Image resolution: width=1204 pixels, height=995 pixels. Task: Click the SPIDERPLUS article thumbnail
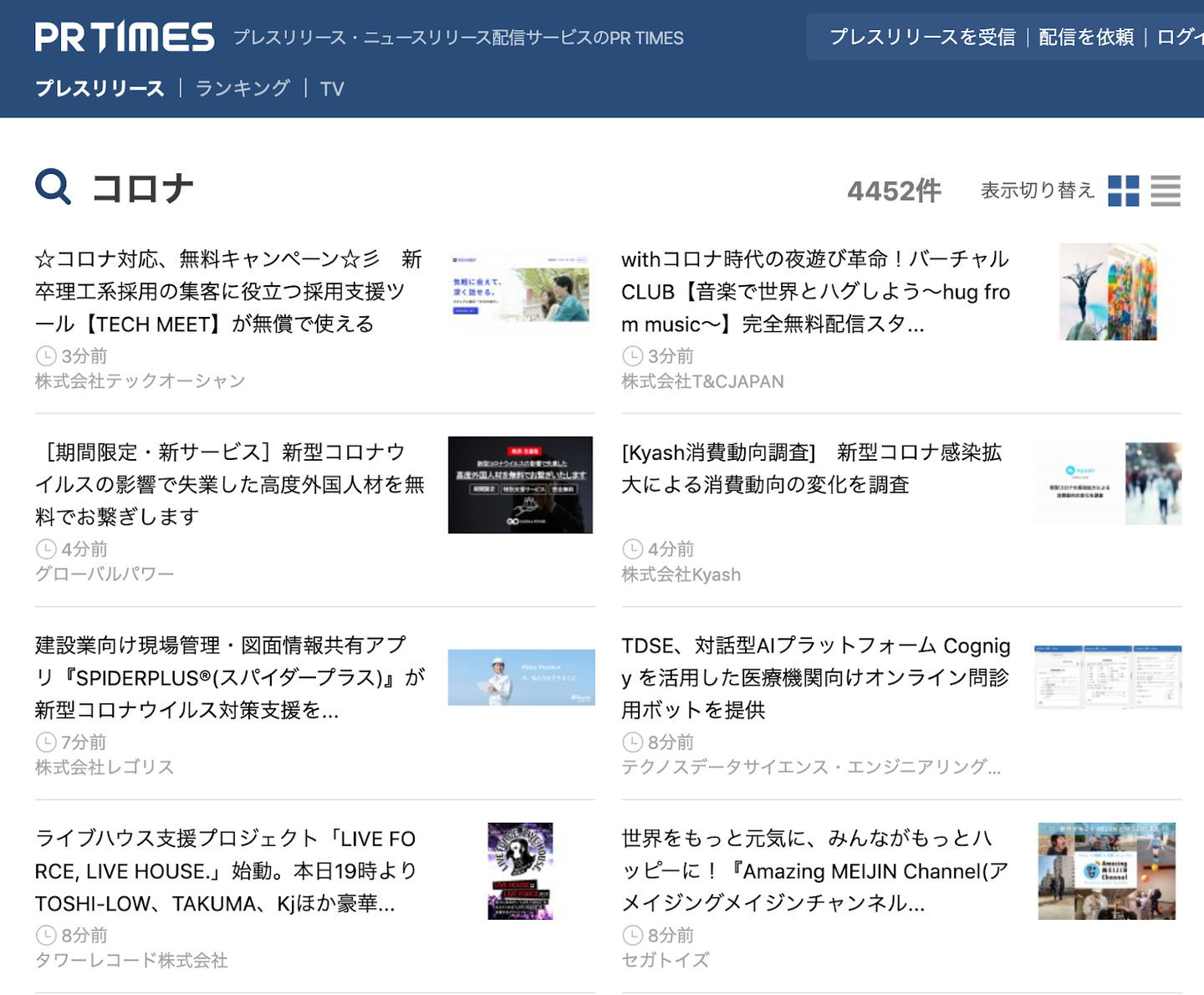pyautogui.click(x=522, y=677)
